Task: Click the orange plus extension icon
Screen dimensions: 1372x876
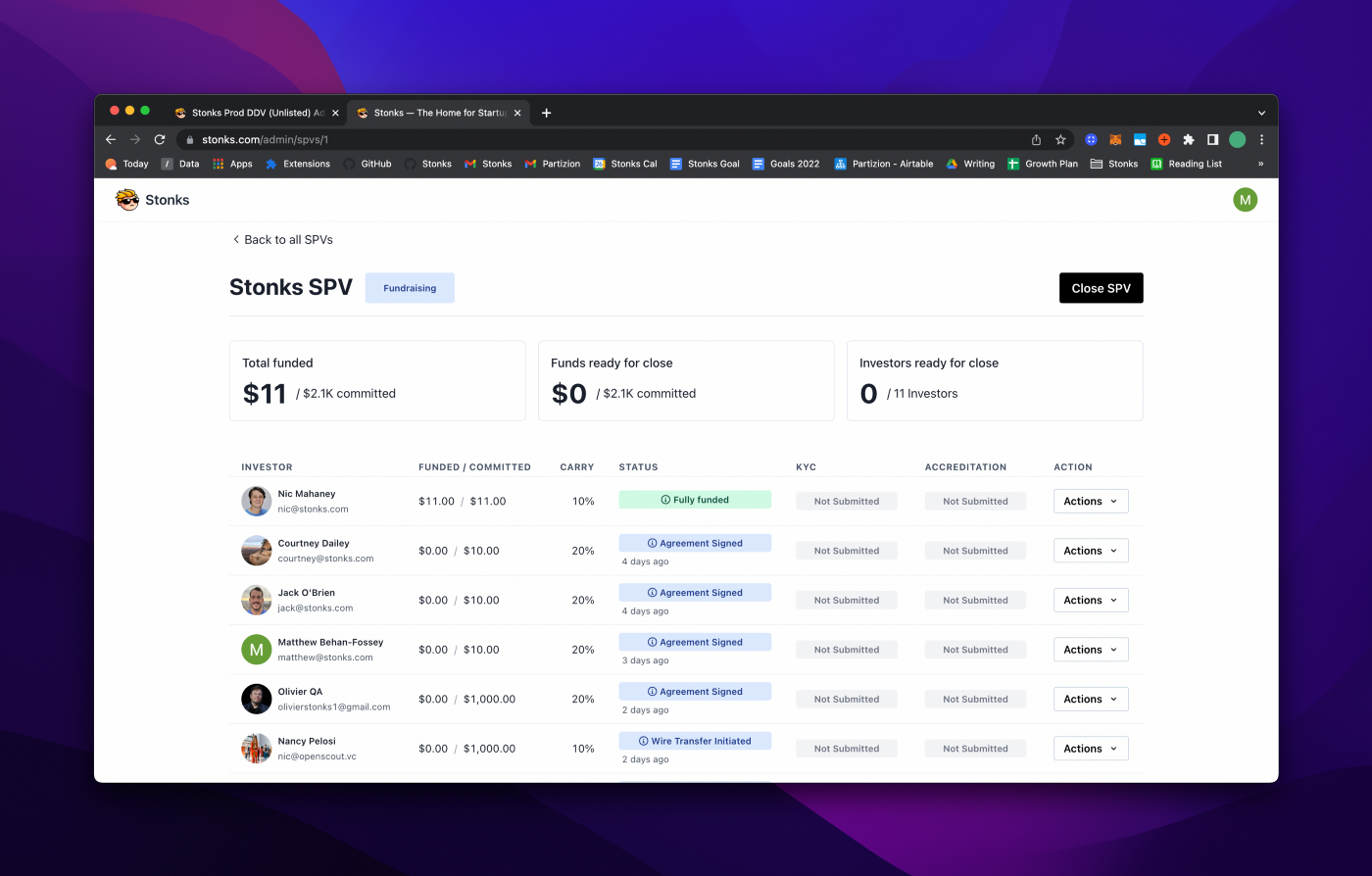Action: click(x=1164, y=140)
